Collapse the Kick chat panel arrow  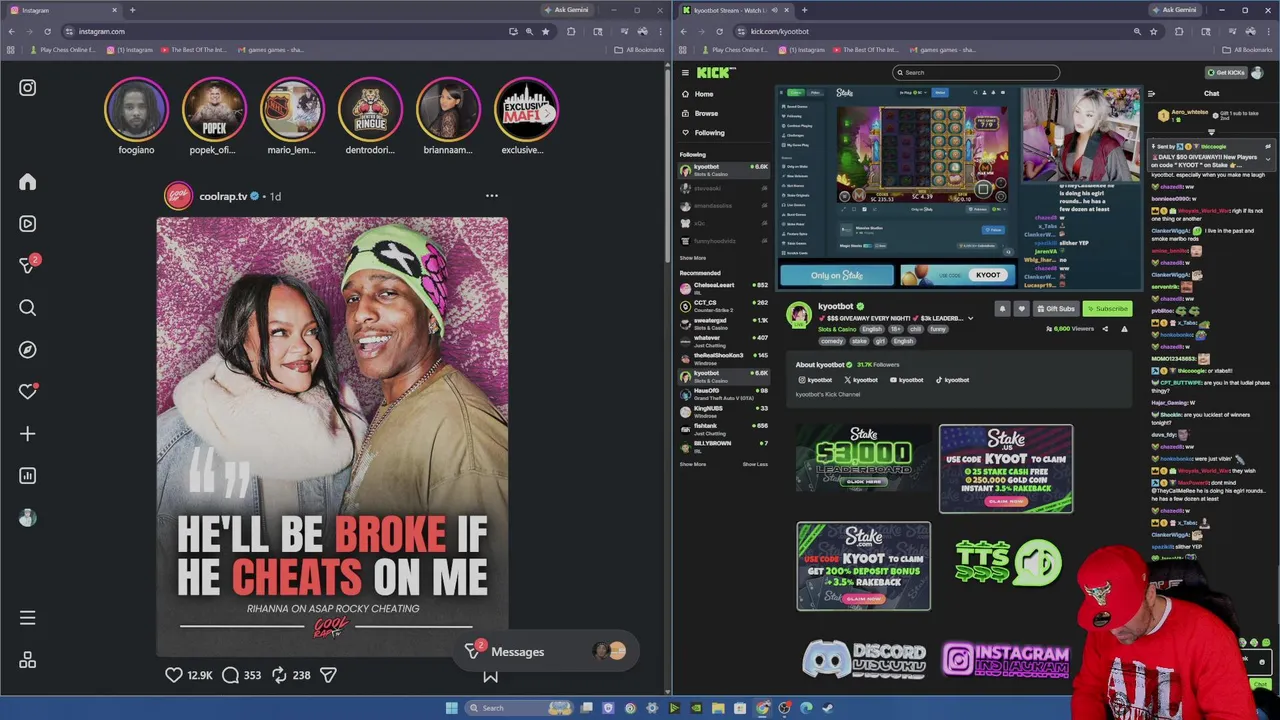pyautogui.click(x=1151, y=94)
